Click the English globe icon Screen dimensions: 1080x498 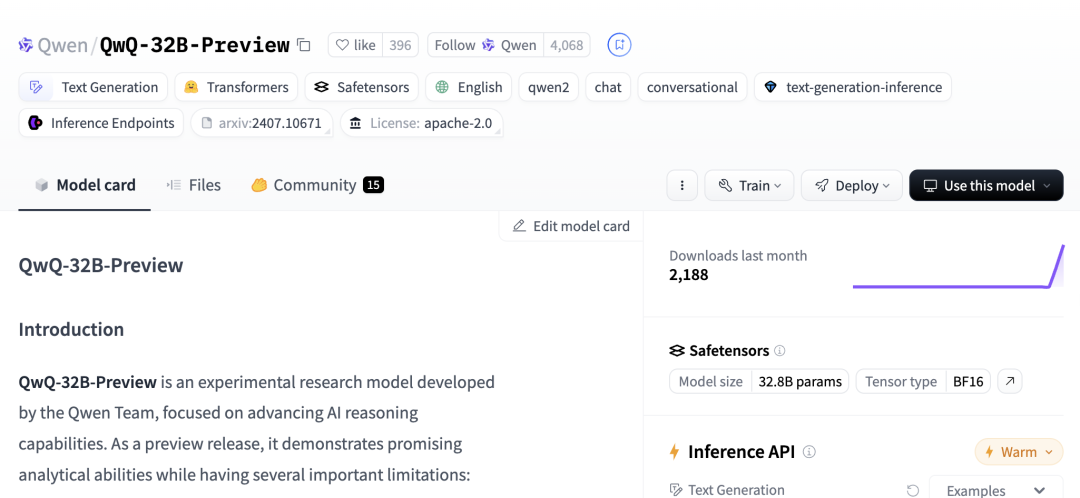(x=442, y=87)
